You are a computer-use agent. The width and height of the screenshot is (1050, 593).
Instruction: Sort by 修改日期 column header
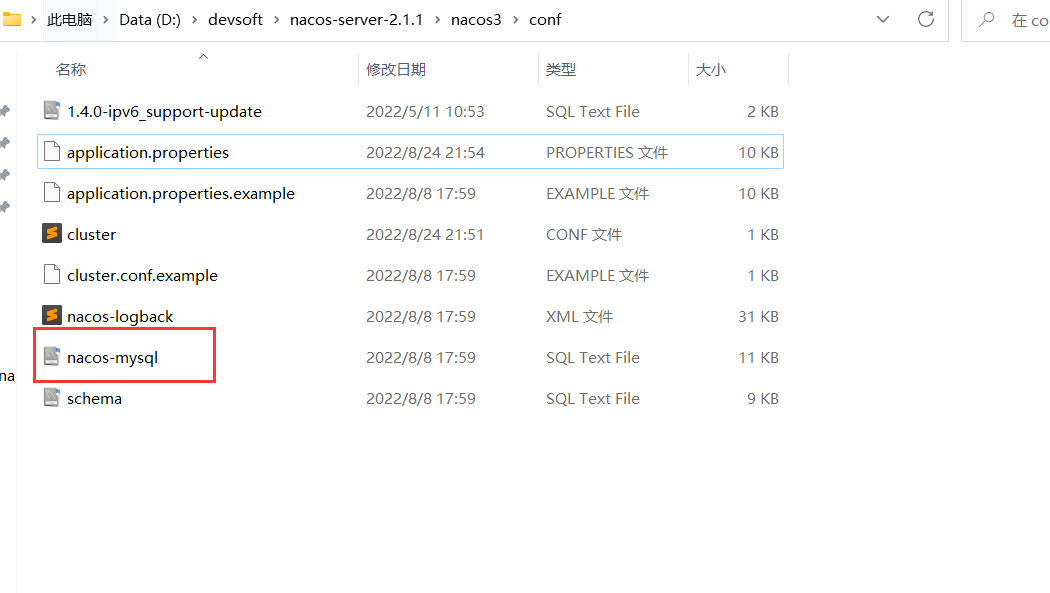click(396, 70)
